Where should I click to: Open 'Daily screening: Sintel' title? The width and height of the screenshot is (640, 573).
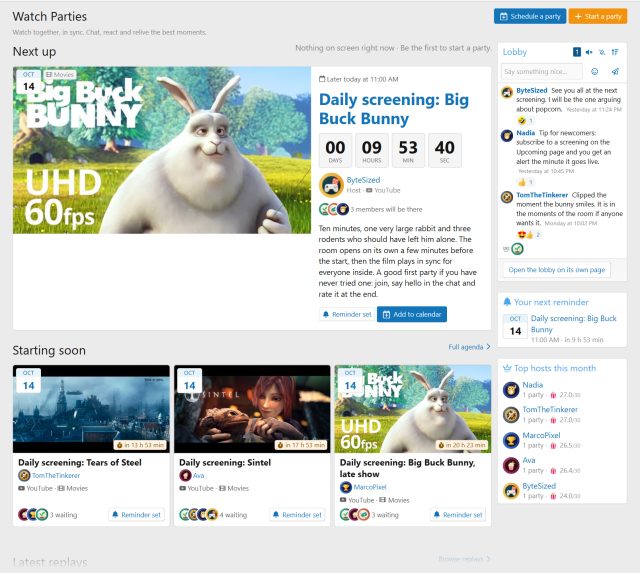[x=225, y=462]
